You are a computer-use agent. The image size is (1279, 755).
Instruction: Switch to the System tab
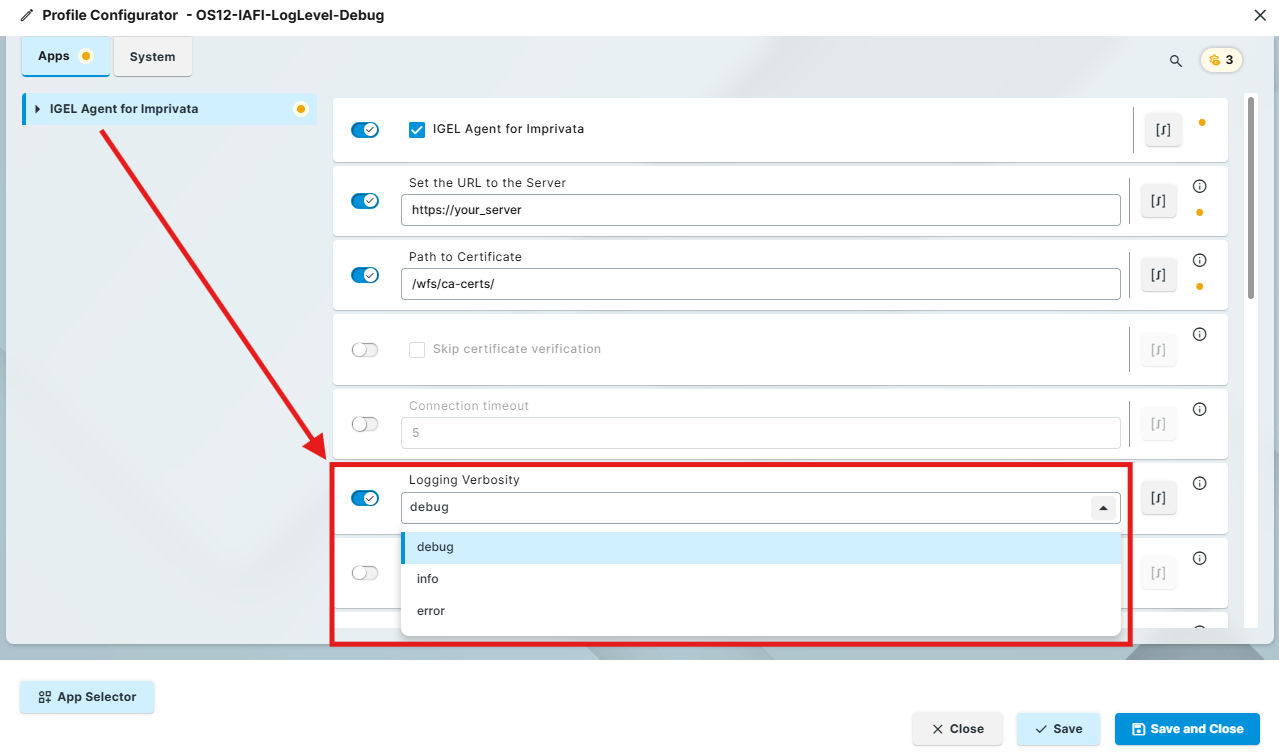[152, 57]
